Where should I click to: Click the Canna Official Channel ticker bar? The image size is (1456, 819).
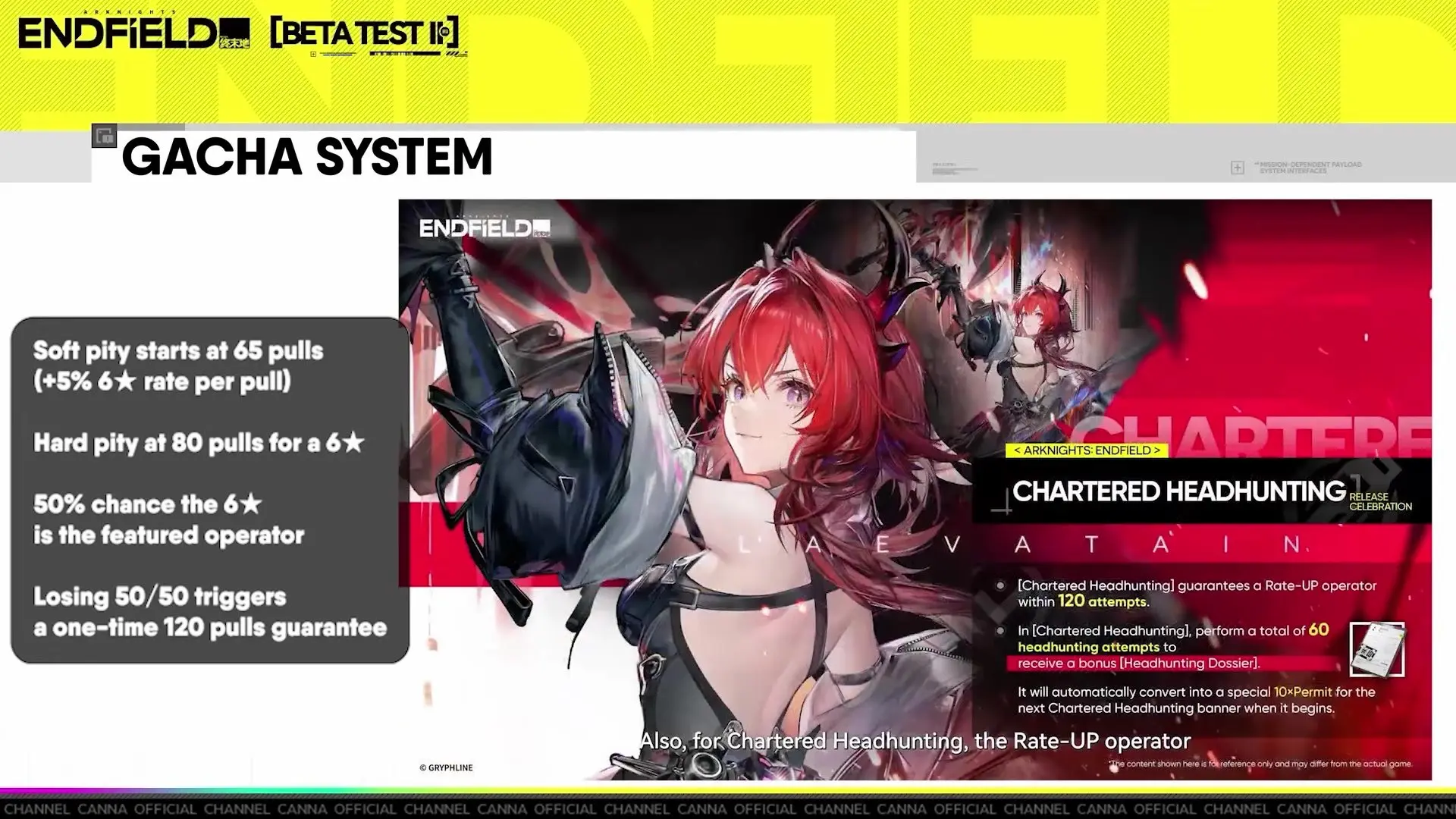[x=728, y=809]
